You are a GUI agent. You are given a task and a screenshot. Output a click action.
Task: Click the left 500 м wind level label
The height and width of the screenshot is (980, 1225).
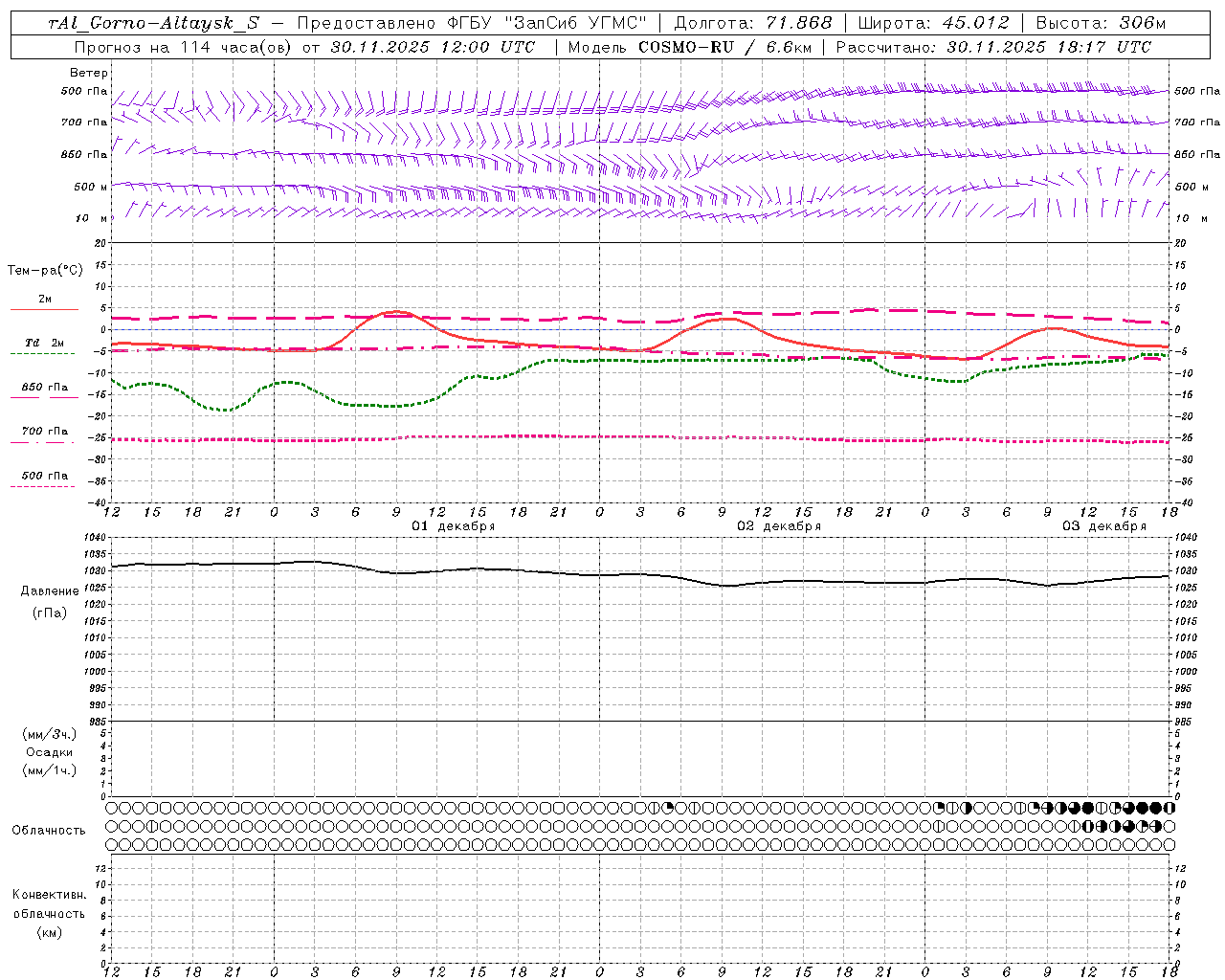[x=91, y=187]
